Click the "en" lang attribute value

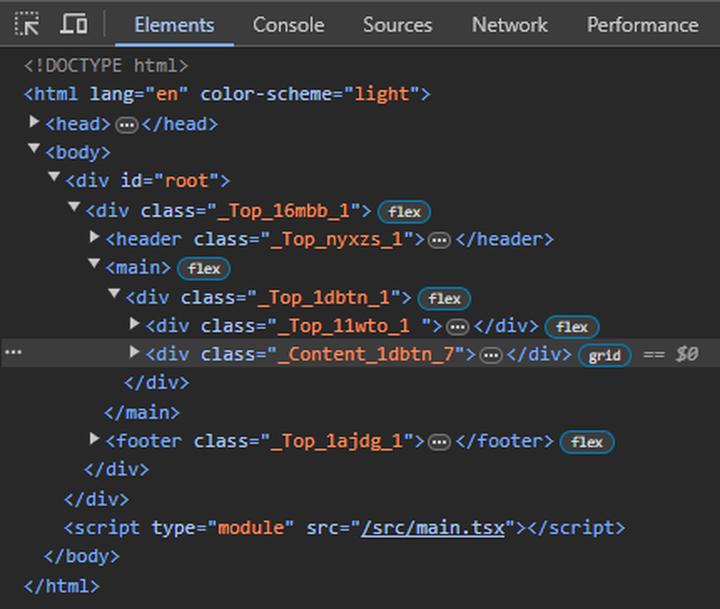click(167, 94)
